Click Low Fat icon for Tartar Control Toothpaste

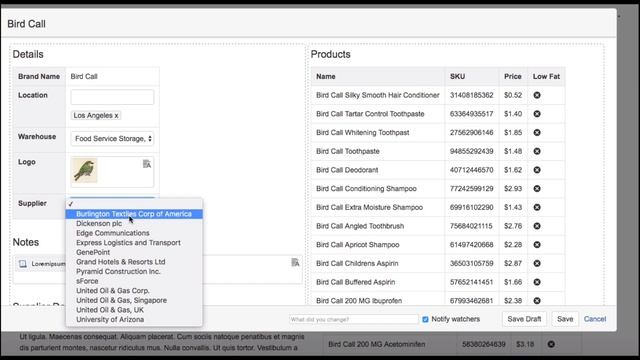click(537, 114)
